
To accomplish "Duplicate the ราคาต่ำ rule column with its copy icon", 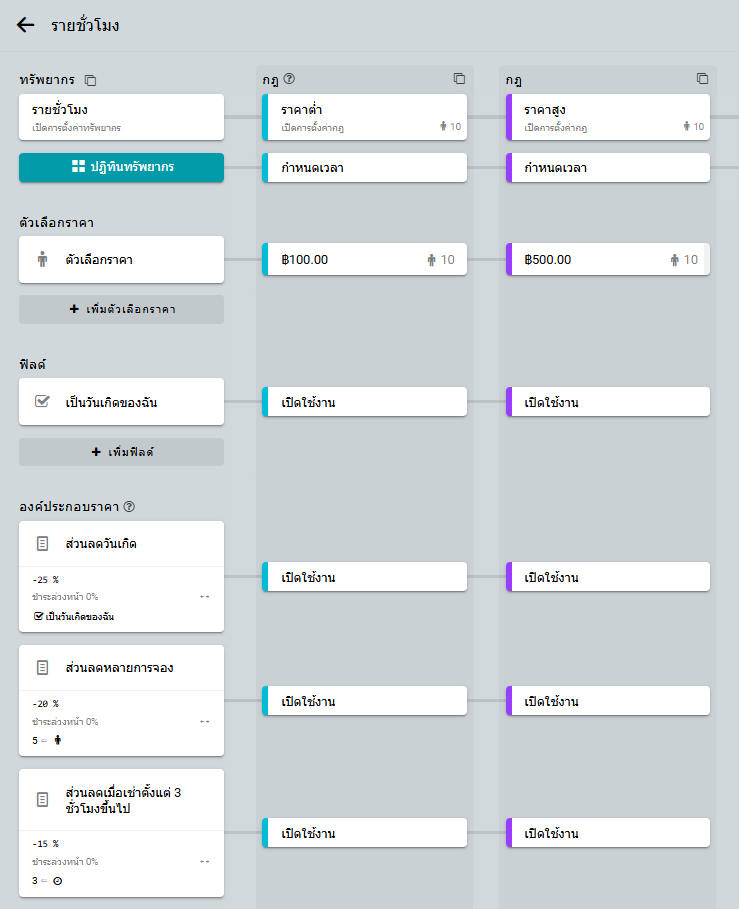I will pyautogui.click(x=459, y=79).
